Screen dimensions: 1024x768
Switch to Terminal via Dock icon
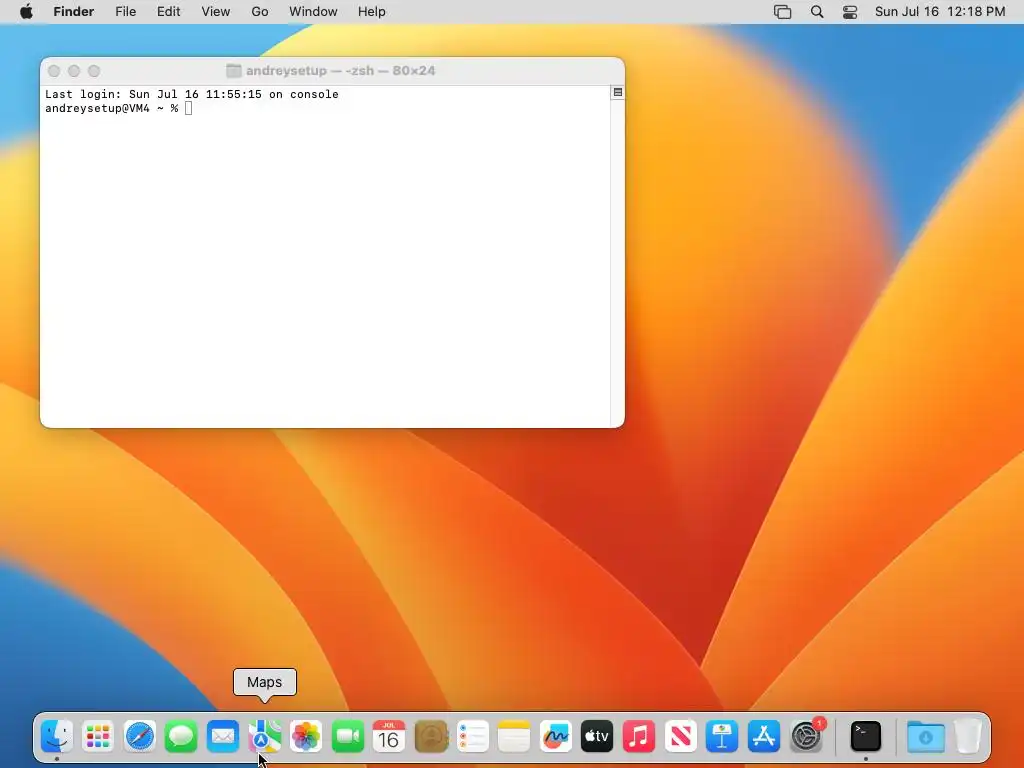click(866, 737)
